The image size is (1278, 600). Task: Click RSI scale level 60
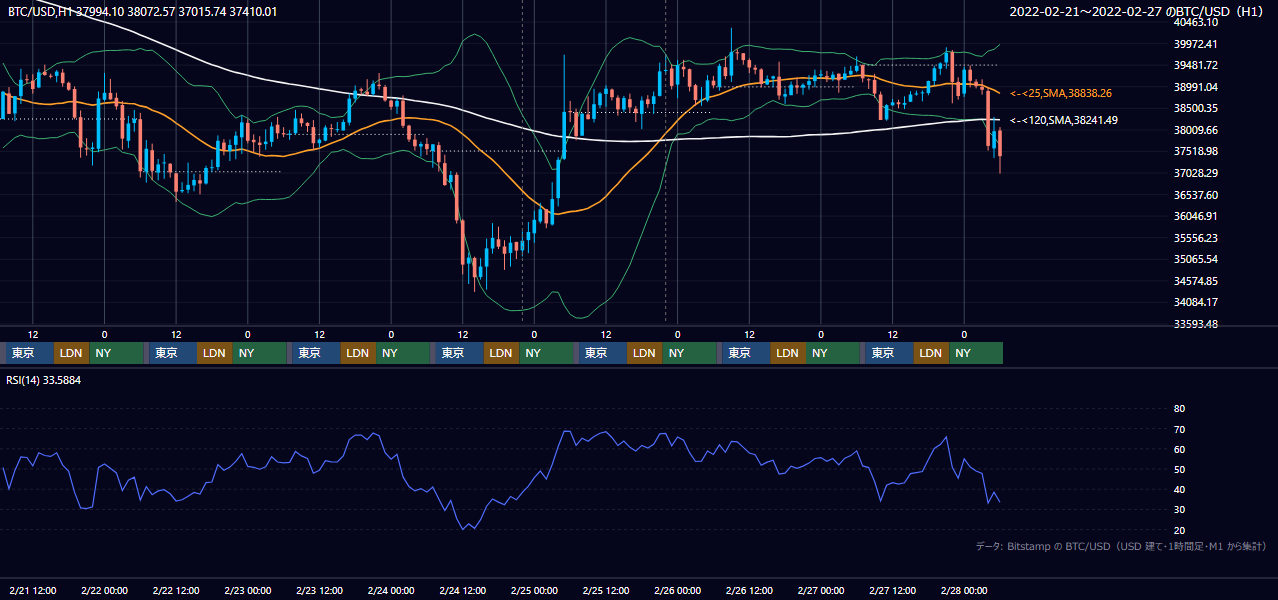pyautogui.click(x=1179, y=450)
